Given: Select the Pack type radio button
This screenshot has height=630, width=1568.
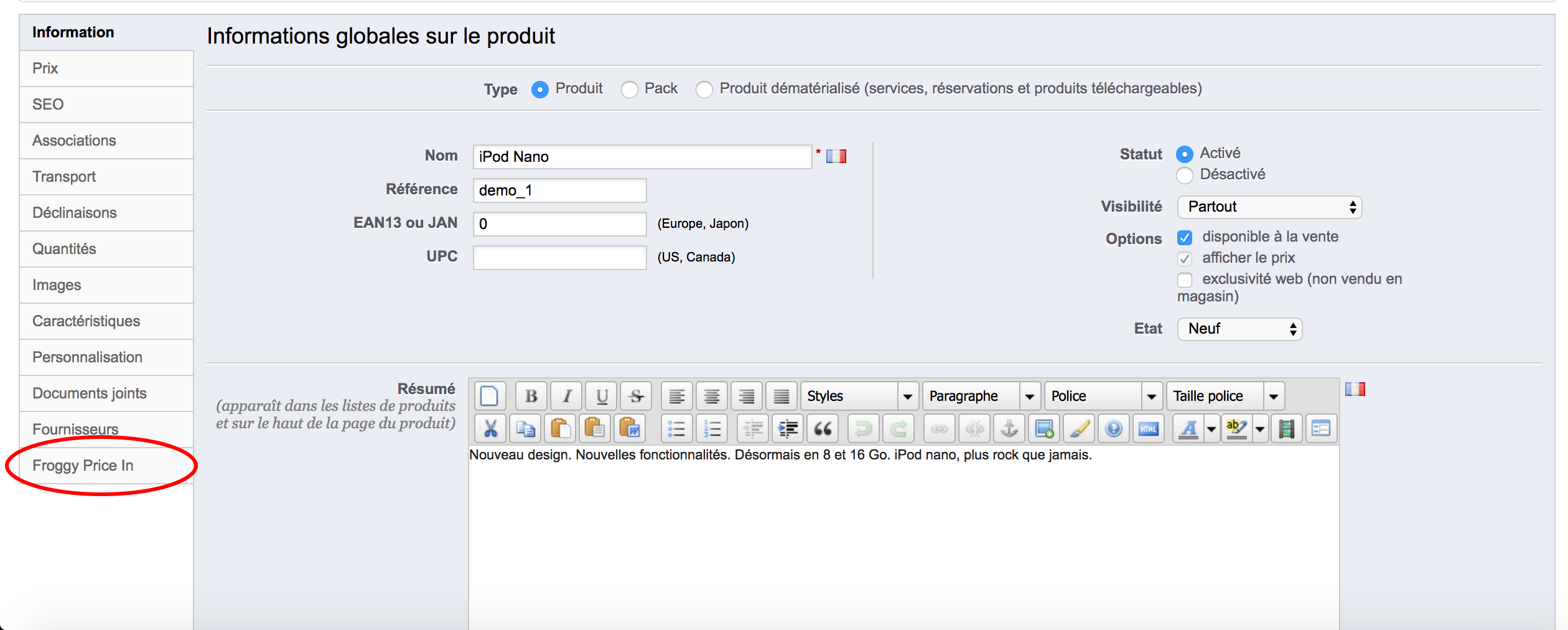Looking at the screenshot, I should click(x=630, y=90).
